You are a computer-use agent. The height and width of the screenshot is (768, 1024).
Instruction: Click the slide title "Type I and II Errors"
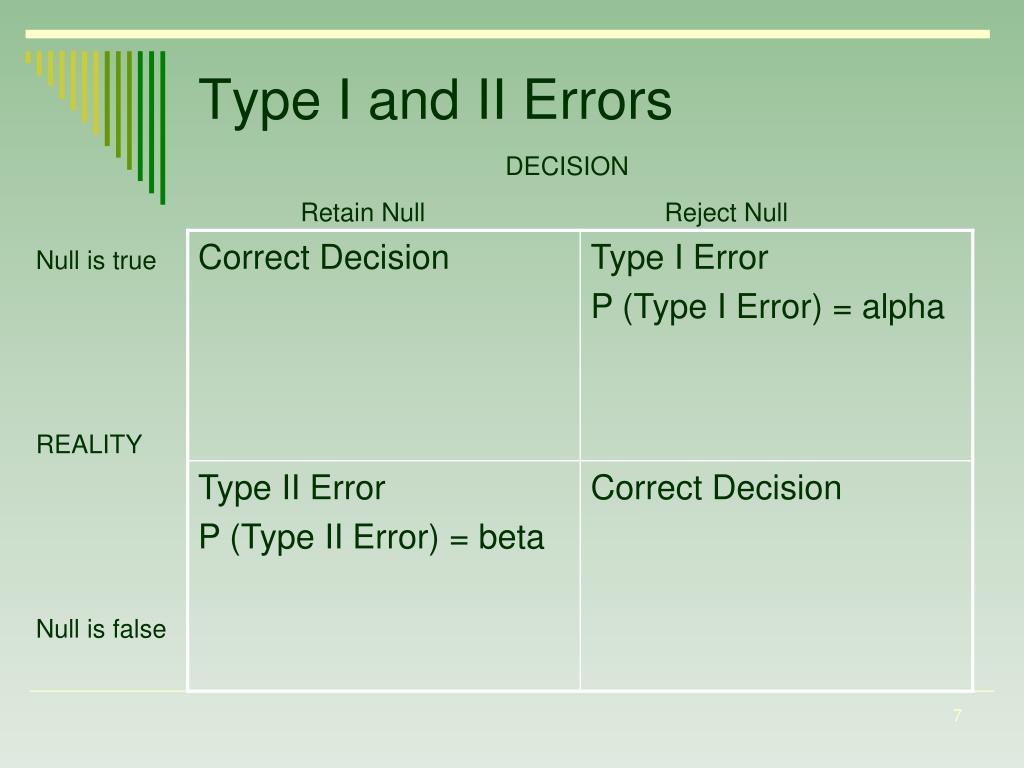coord(435,101)
